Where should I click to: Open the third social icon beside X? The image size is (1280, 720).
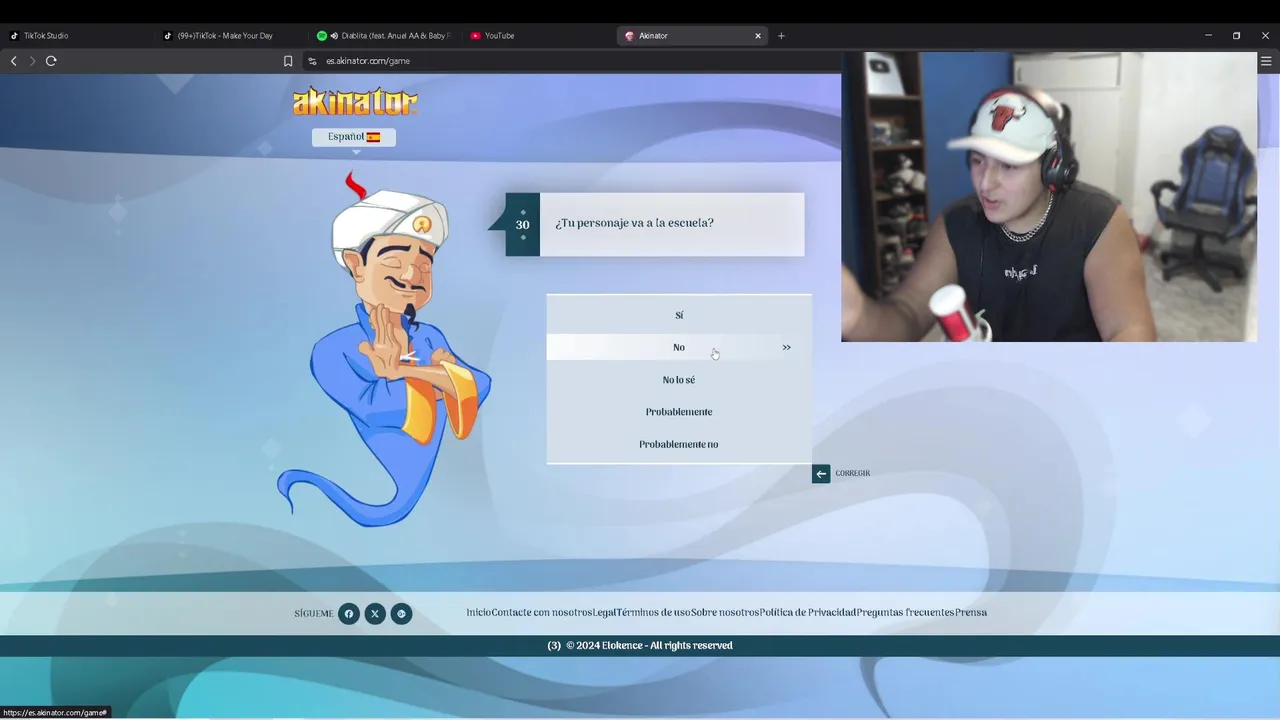pos(401,614)
